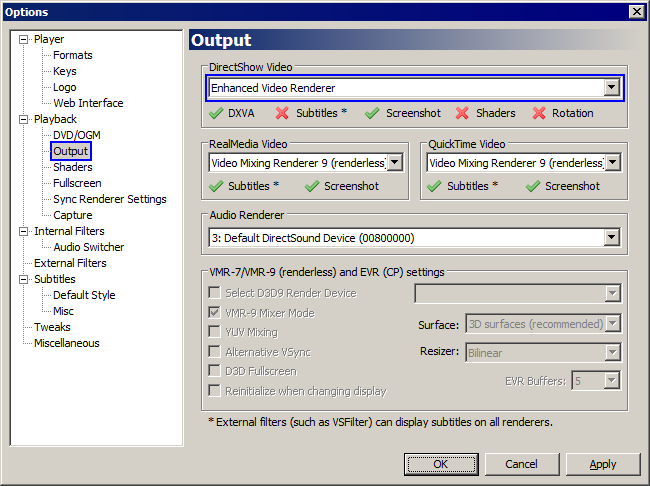Image resolution: width=650 pixels, height=486 pixels.
Task: Click QuickTime Subtitles green checkmark
Action: pos(434,186)
